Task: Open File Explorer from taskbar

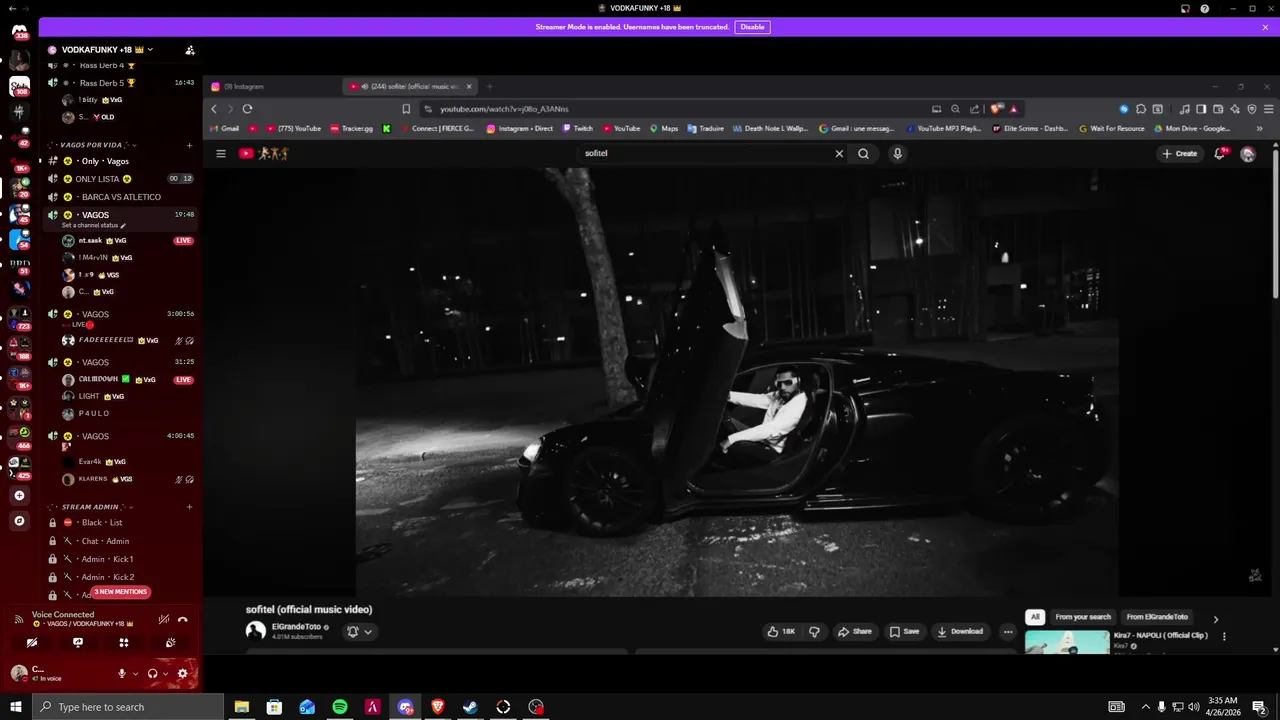Action: [241, 707]
